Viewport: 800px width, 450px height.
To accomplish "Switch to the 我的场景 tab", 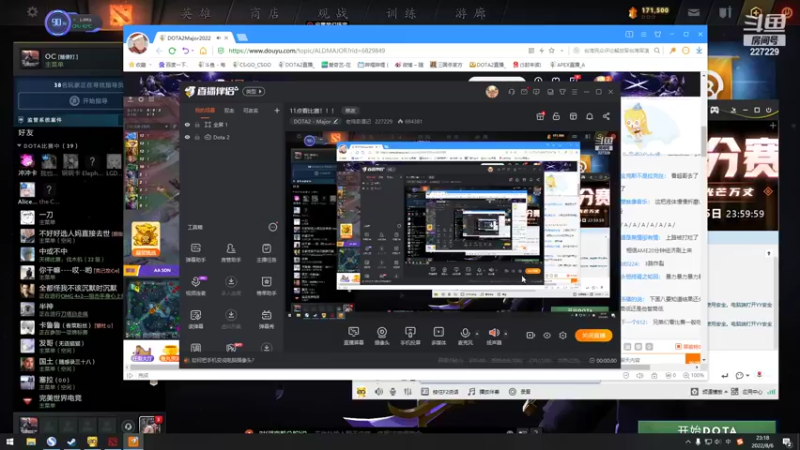I will point(205,110).
